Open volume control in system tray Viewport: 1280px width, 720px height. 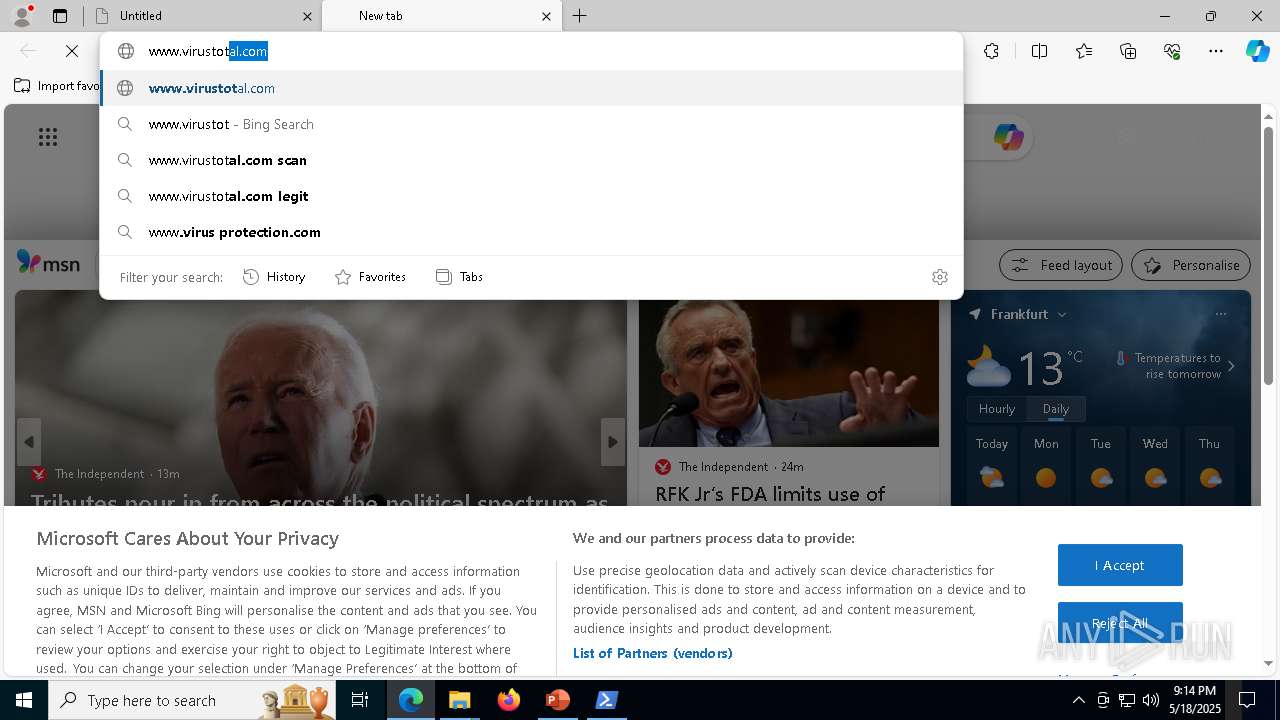pyautogui.click(x=1150, y=700)
